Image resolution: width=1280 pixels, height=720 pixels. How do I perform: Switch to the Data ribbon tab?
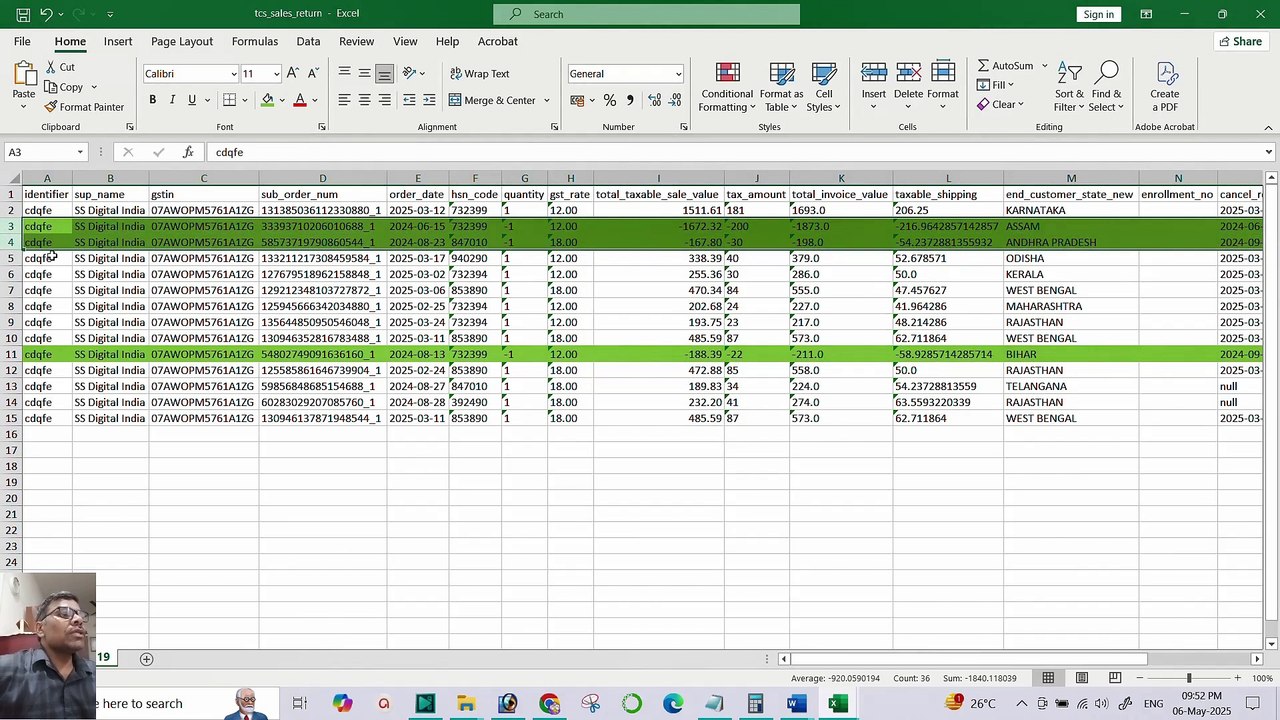click(x=308, y=41)
